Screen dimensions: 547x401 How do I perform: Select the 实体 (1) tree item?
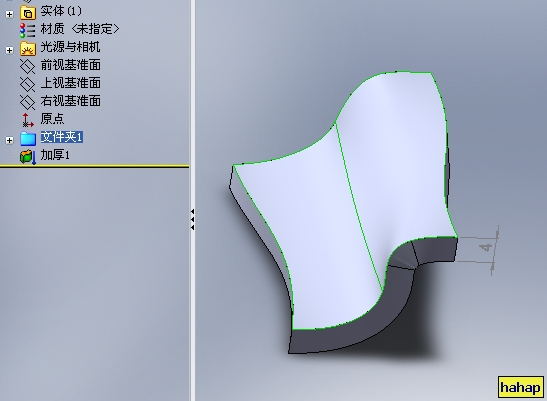tap(61, 11)
